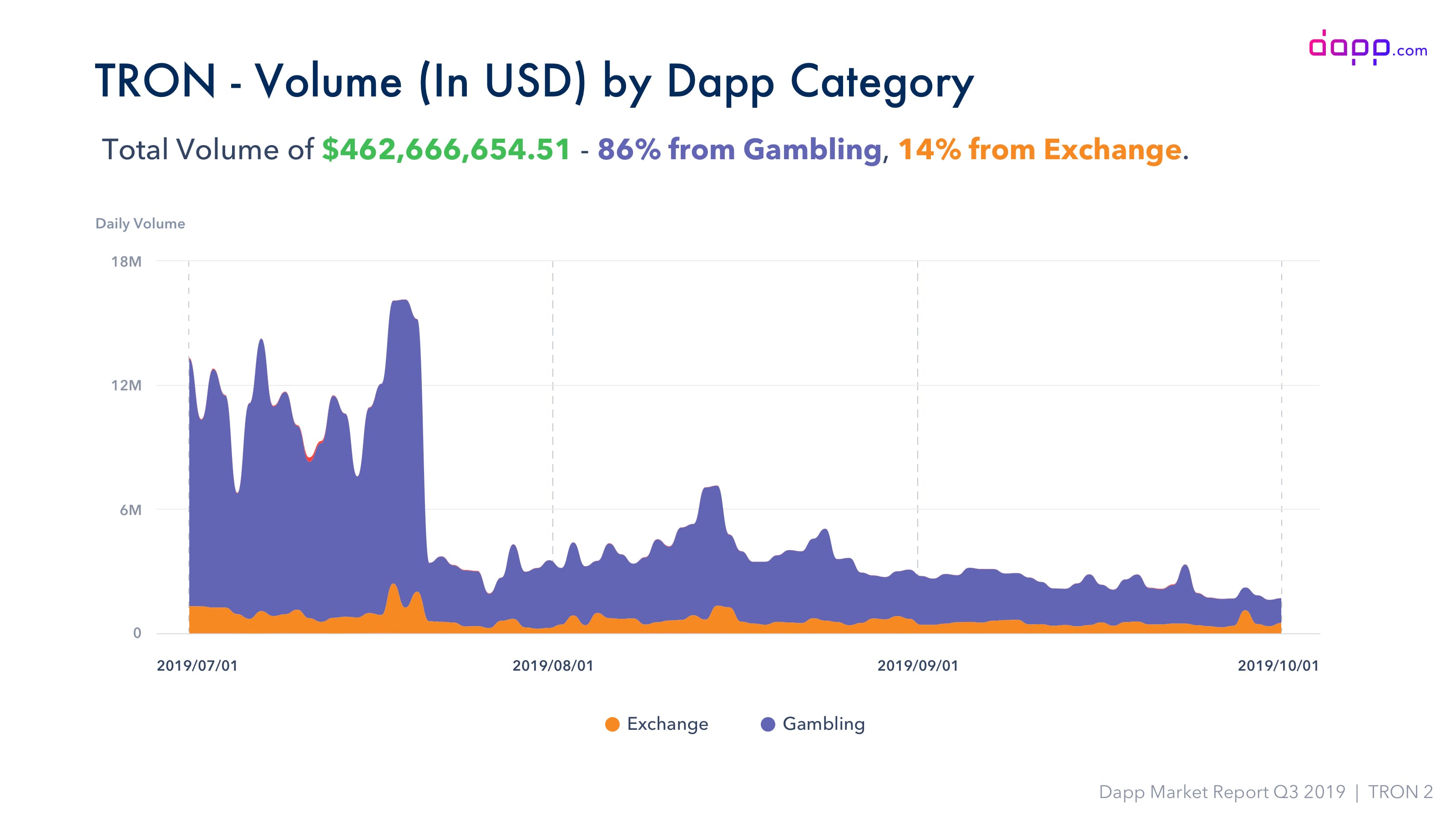Click the dapp.com logo
This screenshot has width=1456, height=819.
1368,47
